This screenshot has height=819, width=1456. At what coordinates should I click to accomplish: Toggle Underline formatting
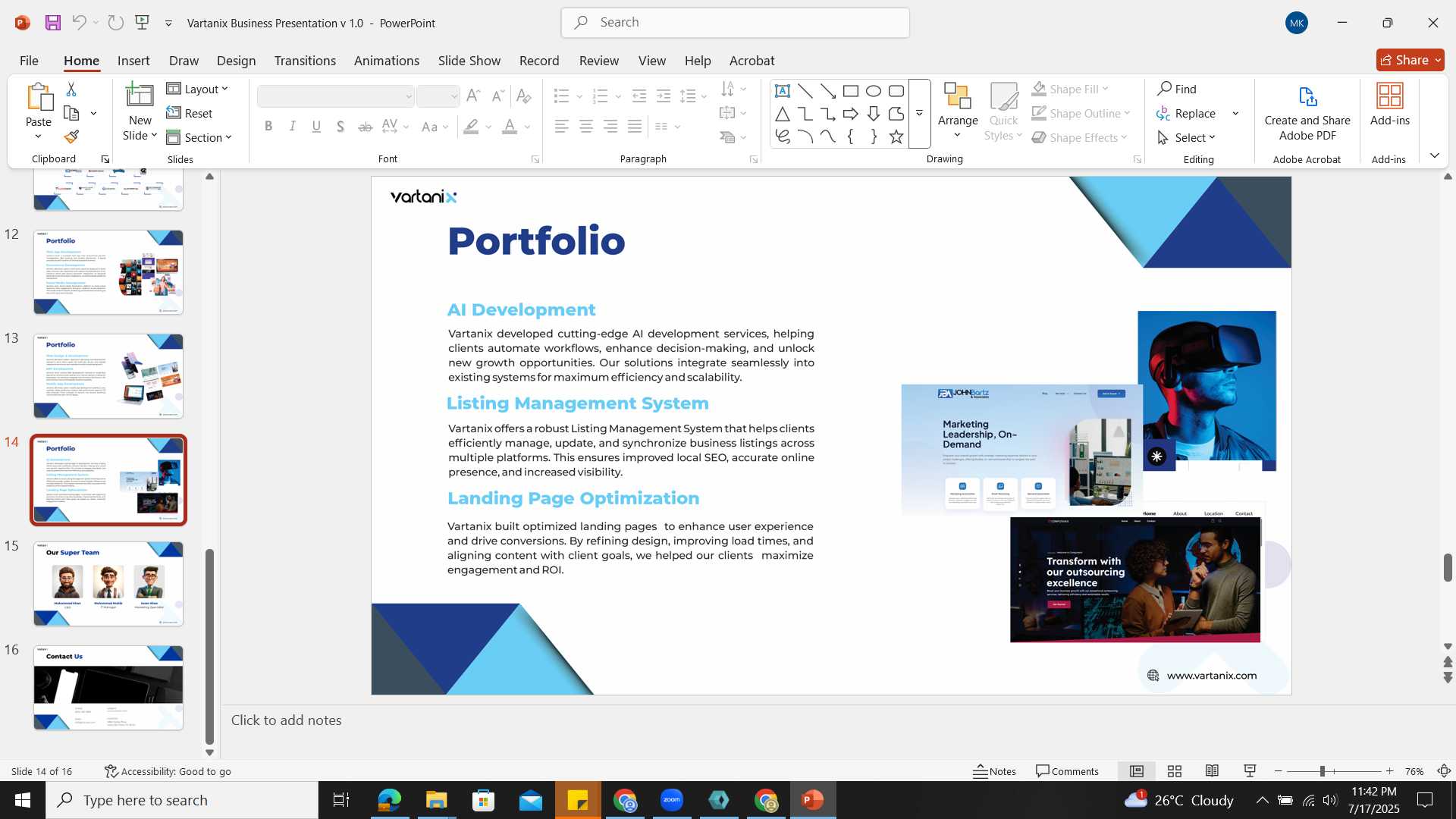click(x=317, y=127)
